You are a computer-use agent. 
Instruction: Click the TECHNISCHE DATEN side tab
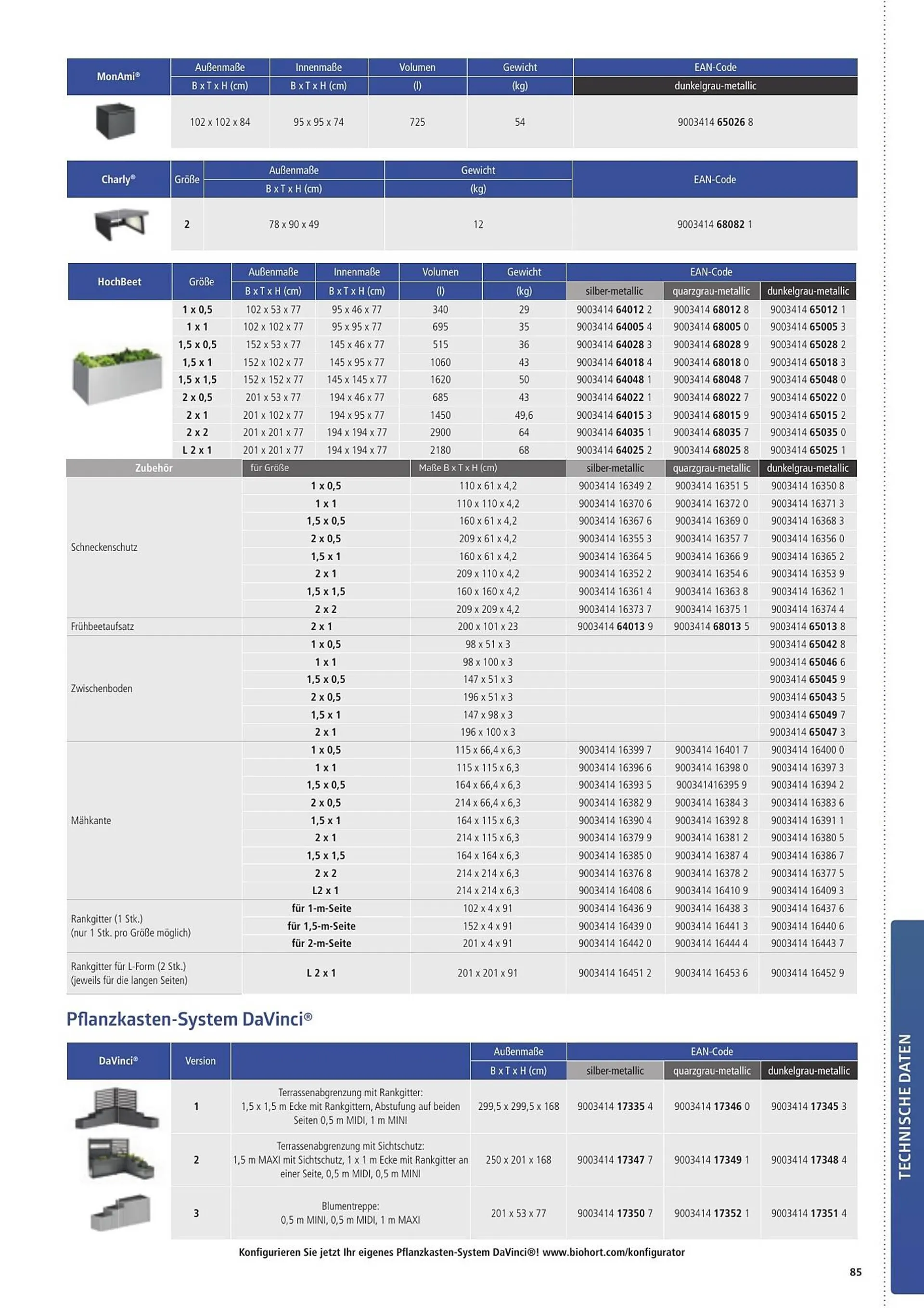click(906, 1107)
